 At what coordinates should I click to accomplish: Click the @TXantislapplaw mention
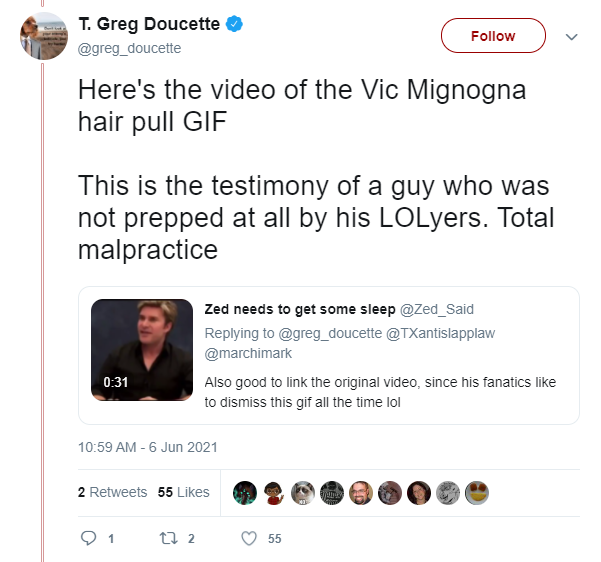440,333
